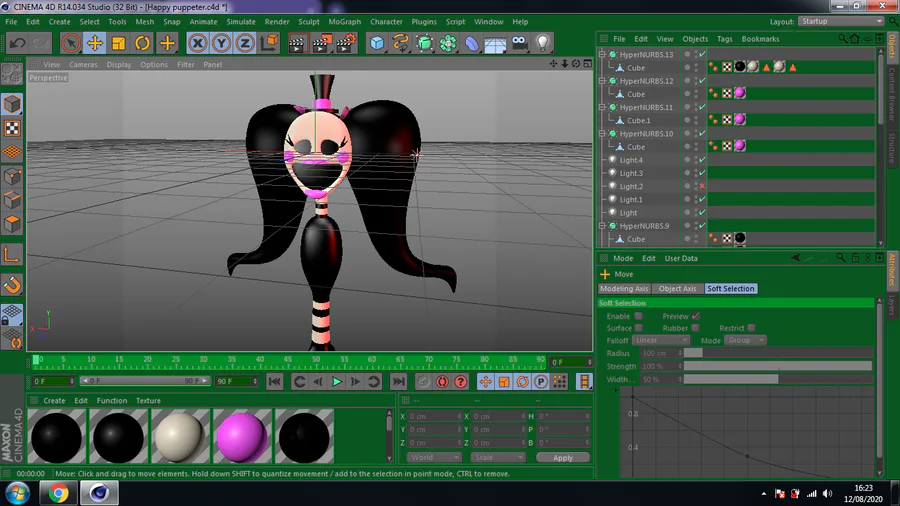
Task: Select the cream-colored material swatch
Action: 180,437
